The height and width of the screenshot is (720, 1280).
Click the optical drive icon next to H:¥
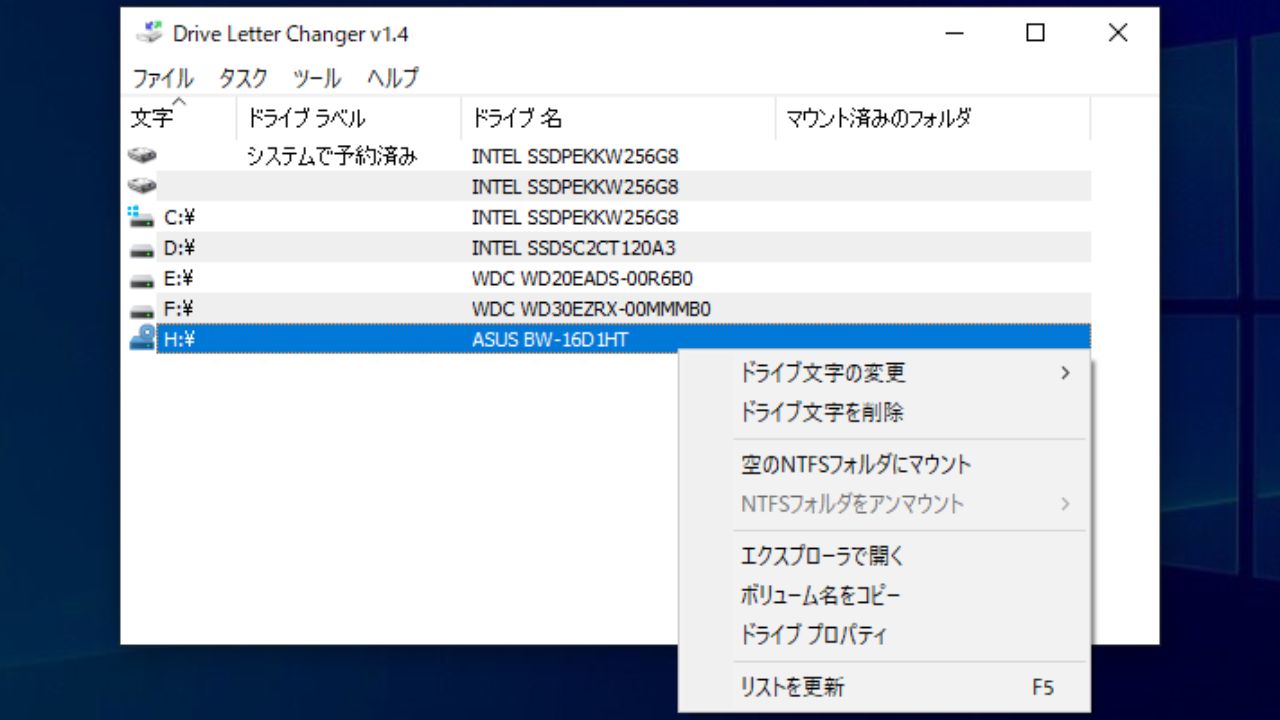point(142,339)
